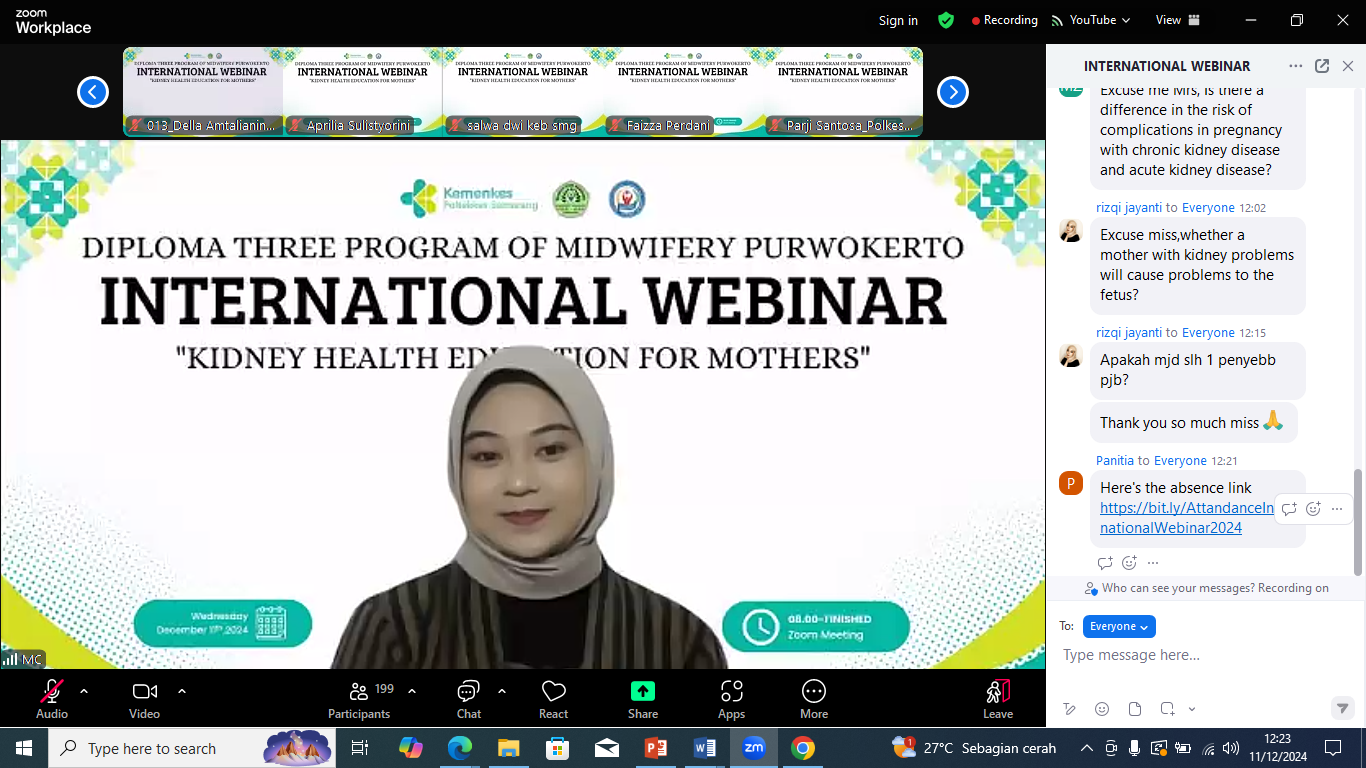Open the Windows notification center
1366x768 pixels.
click(x=1333, y=748)
